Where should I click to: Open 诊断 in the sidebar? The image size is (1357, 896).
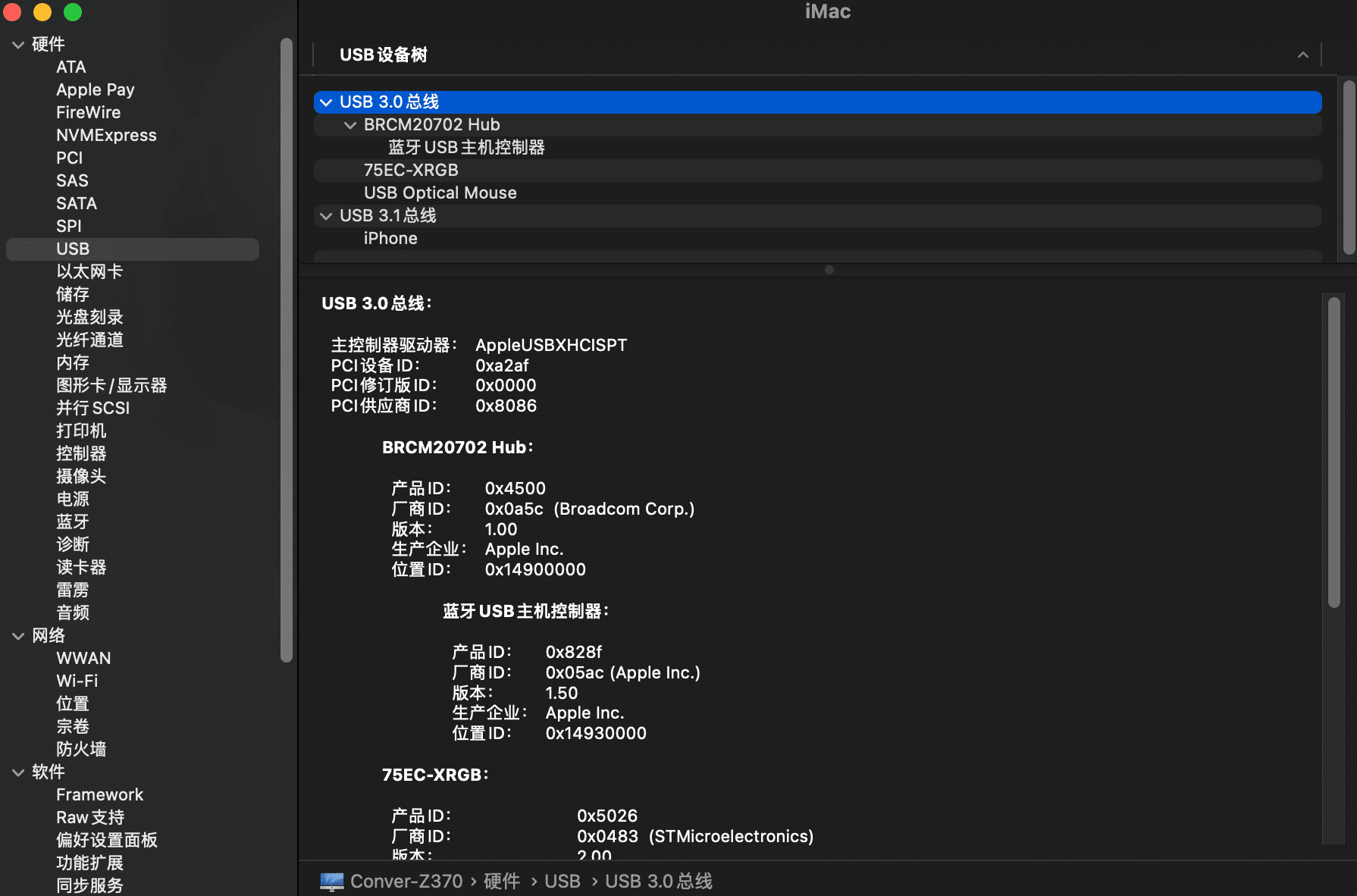[x=73, y=544]
